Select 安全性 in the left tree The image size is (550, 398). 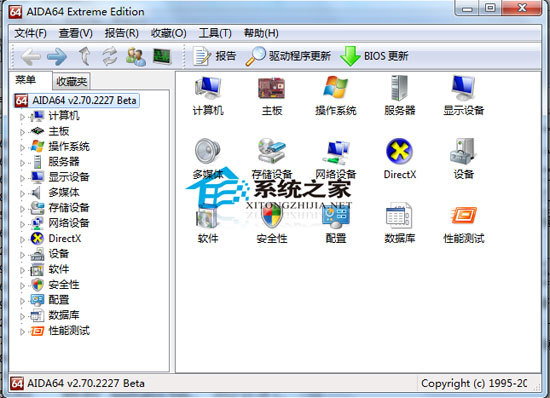64,284
